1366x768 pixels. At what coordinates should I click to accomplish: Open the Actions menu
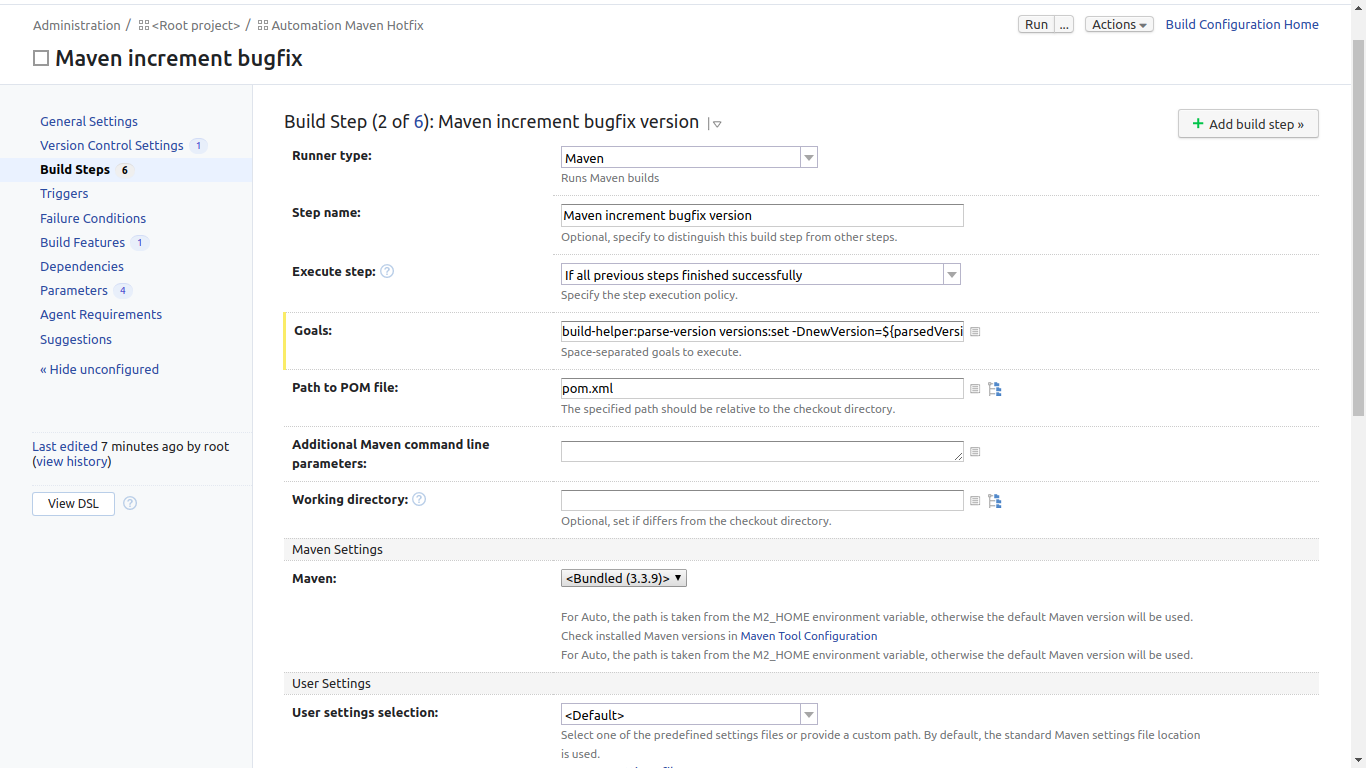click(x=1119, y=25)
